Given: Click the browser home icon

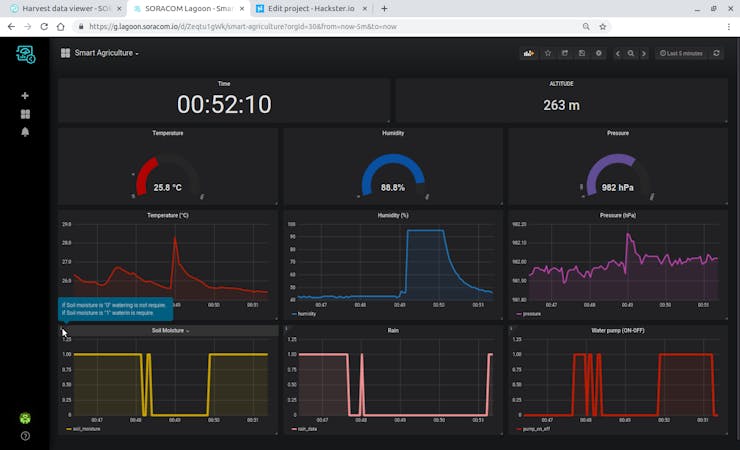Looking at the screenshot, I should coord(60,26).
